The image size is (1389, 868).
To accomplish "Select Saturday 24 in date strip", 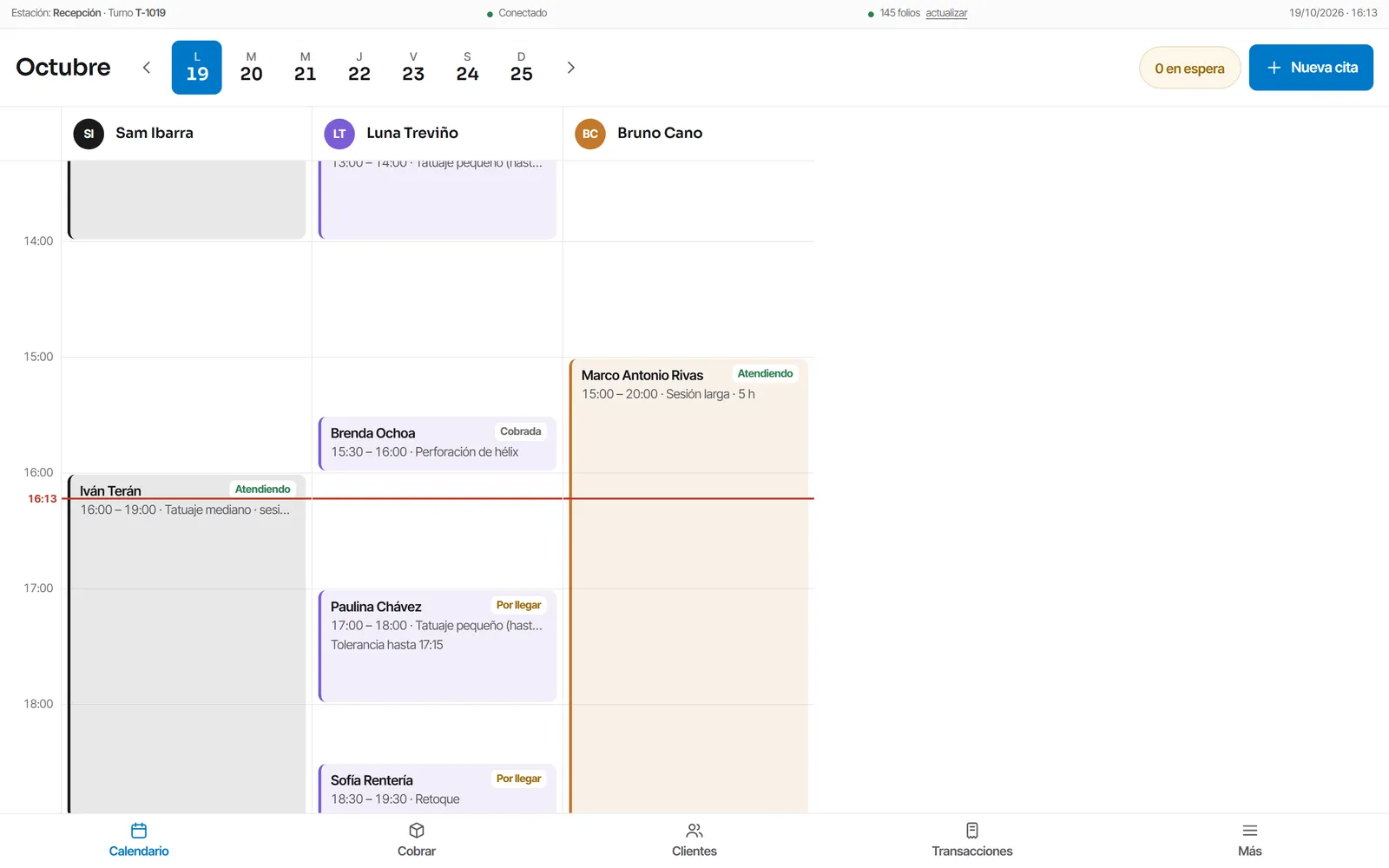I will coord(467,68).
